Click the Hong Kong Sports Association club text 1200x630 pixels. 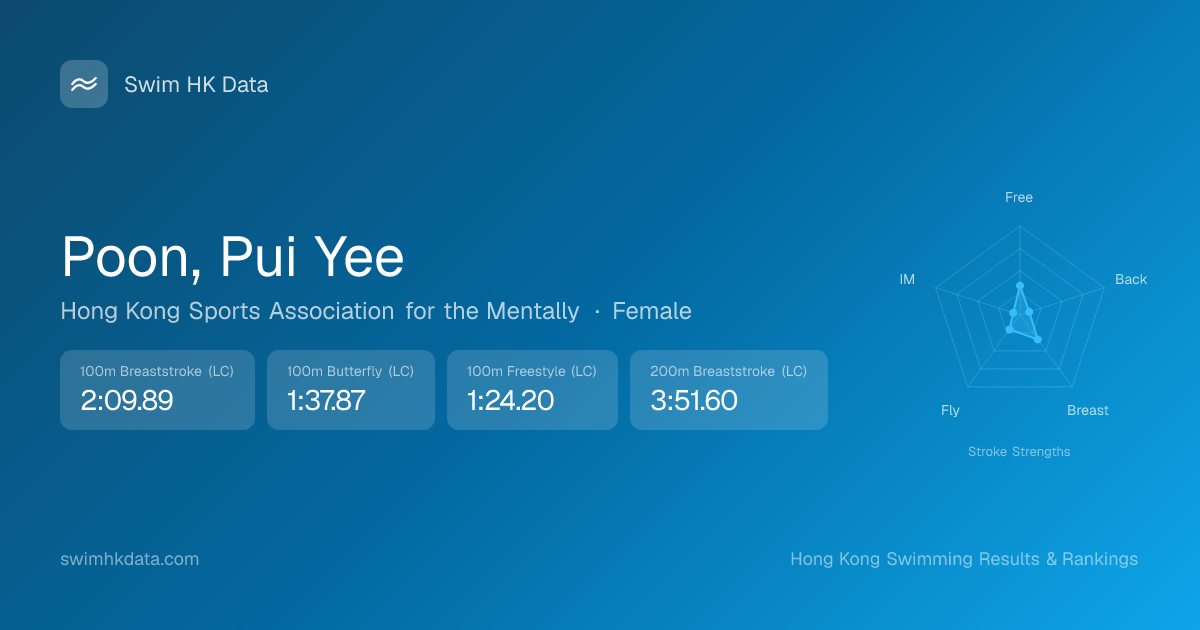(x=319, y=311)
